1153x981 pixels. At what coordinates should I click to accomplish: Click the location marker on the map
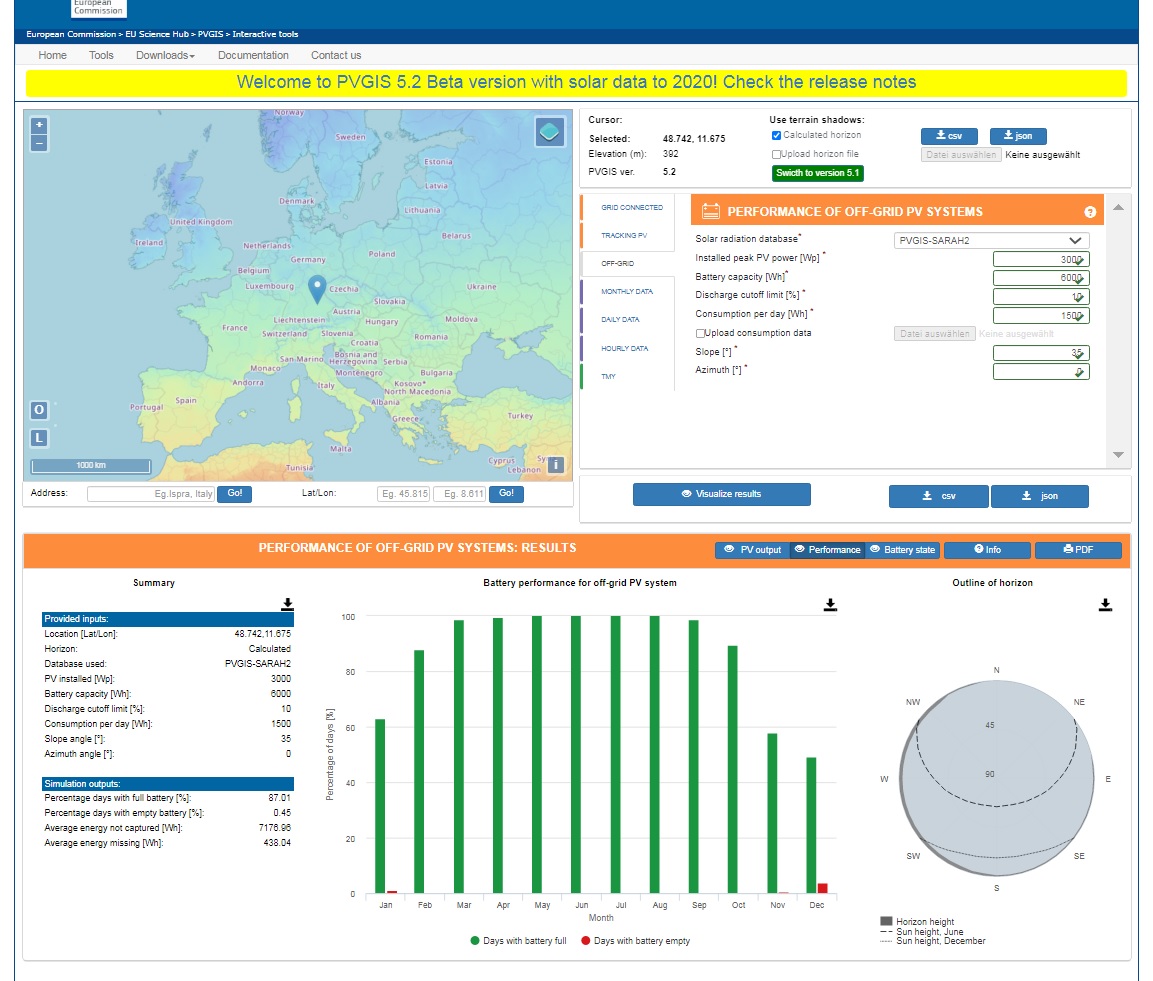(x=317, y=289)
